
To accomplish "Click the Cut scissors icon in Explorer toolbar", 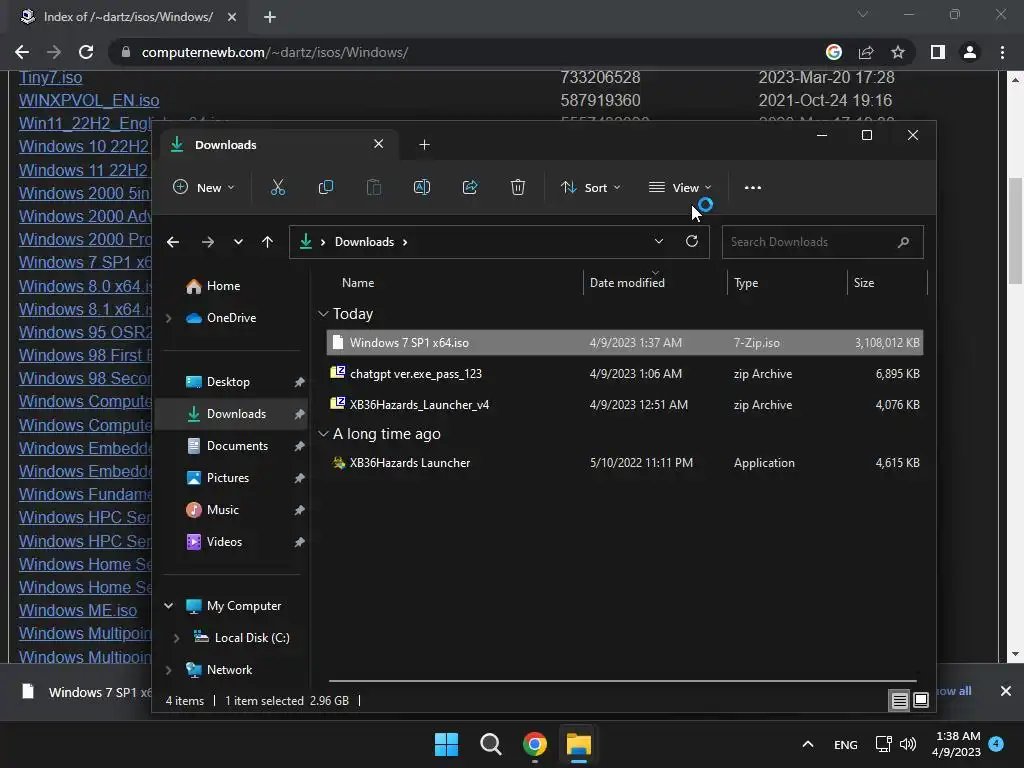I will click(x=278, y=187).
